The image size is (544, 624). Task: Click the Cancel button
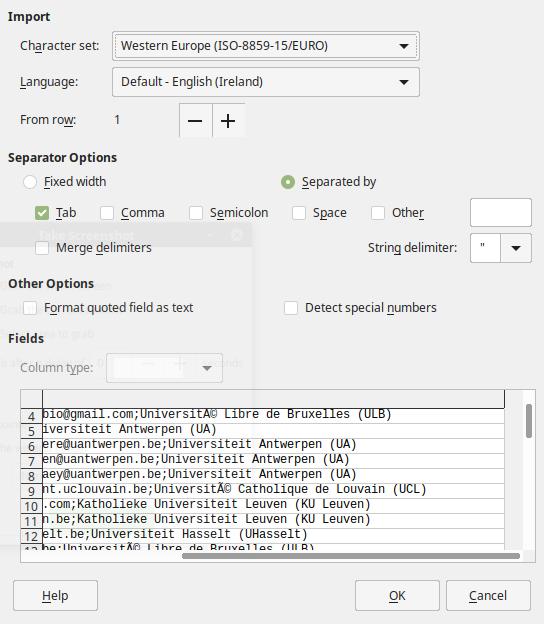point(488,596)
